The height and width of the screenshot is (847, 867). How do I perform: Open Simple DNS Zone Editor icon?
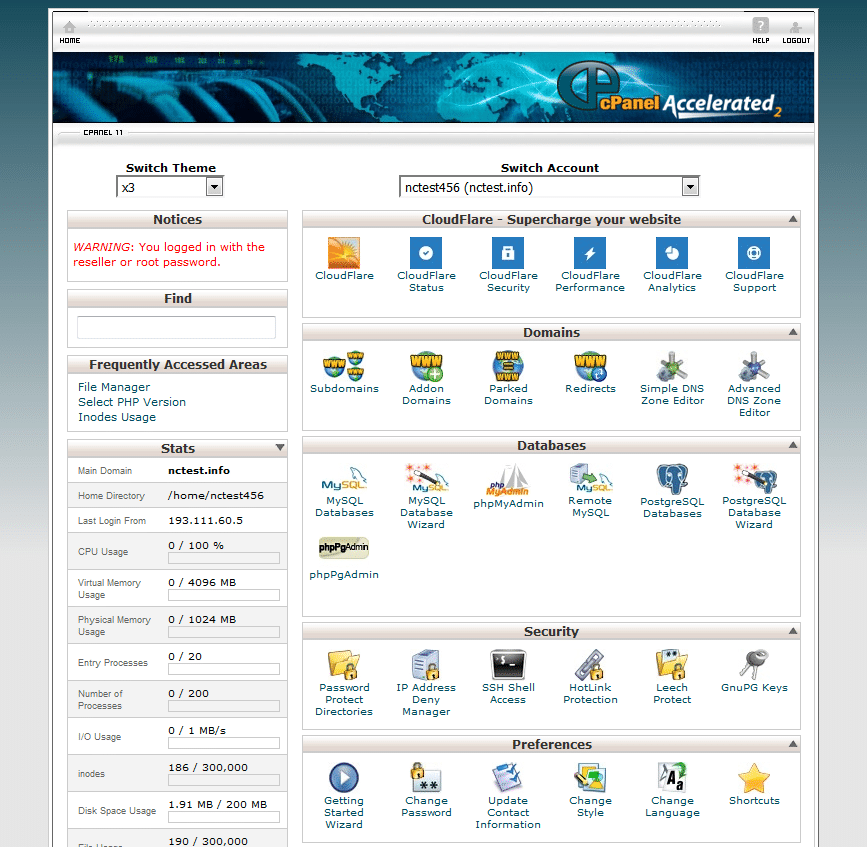pyautogui.click(x=672, y=366)
